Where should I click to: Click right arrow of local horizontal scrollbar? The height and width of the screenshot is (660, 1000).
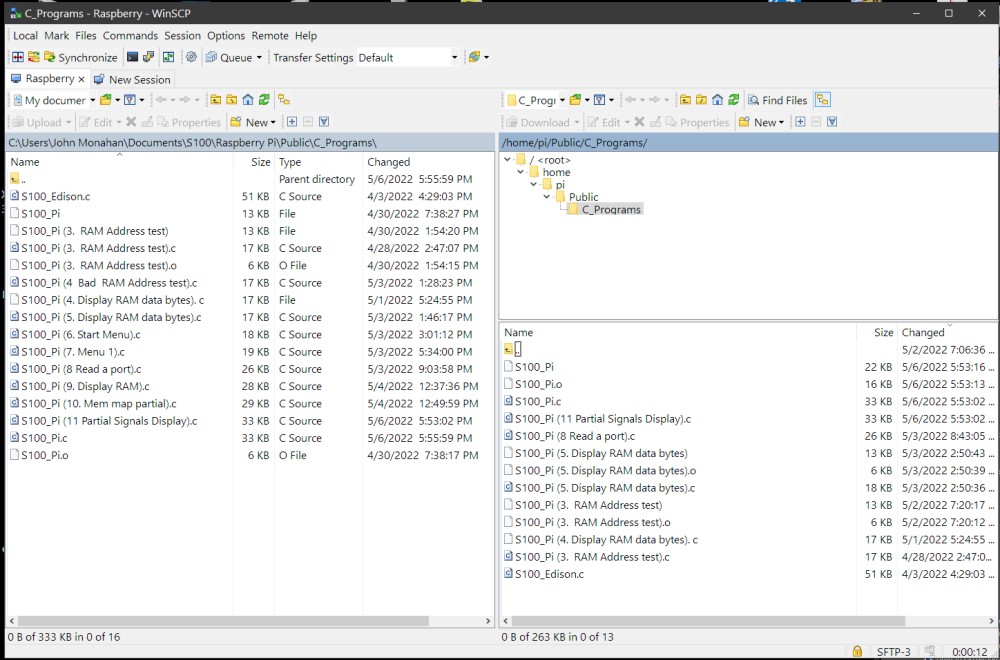pyautogui.click(x=488, y=620)
